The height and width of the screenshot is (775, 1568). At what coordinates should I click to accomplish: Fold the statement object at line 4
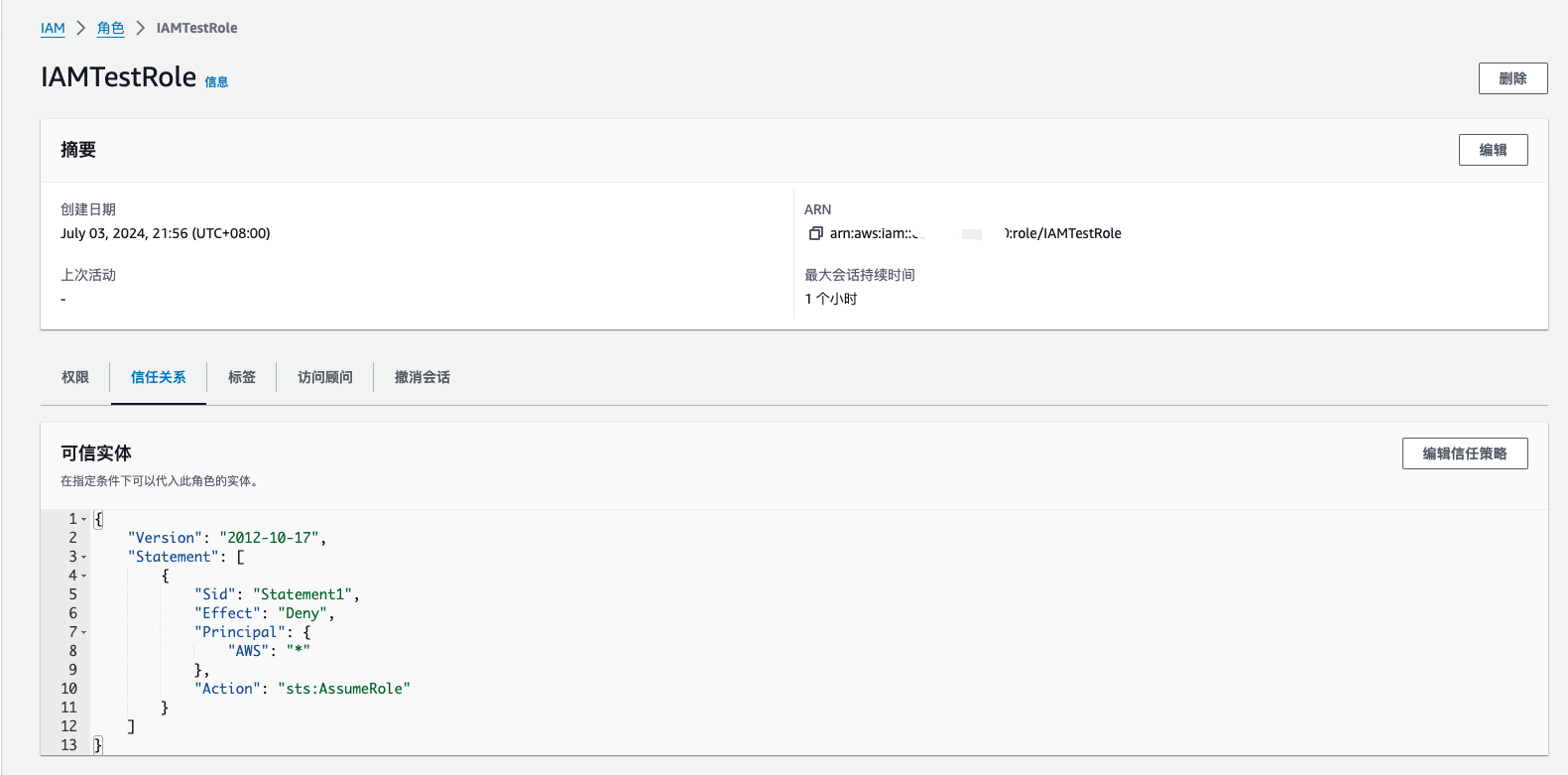(x=84, y=576)
